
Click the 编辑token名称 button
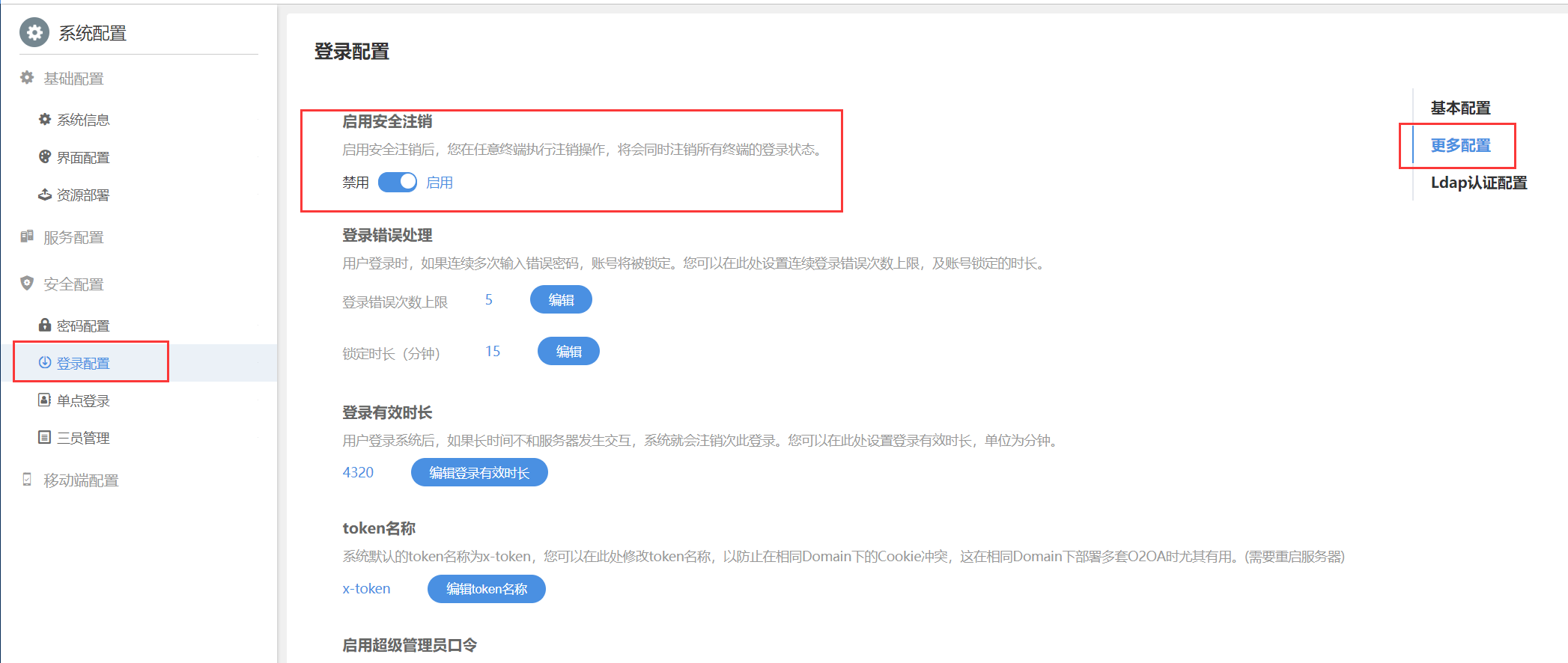point(487,588)
